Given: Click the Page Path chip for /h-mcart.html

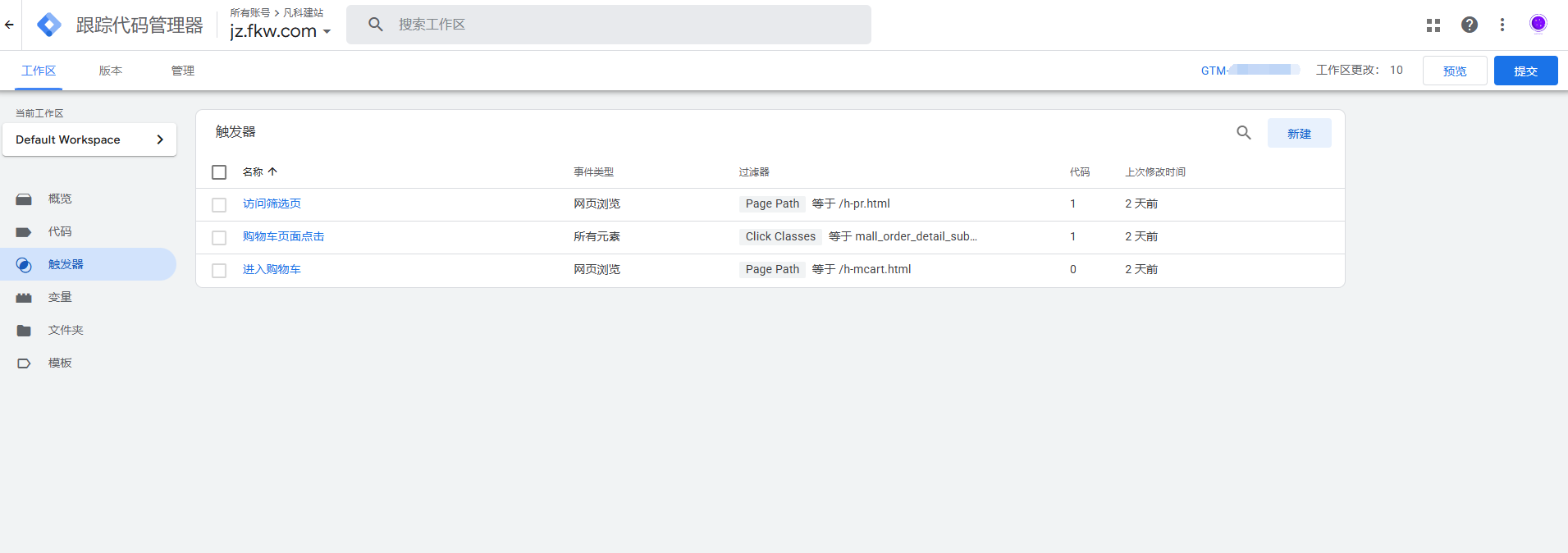Looking at the screenshot, I should pos(772,269).
